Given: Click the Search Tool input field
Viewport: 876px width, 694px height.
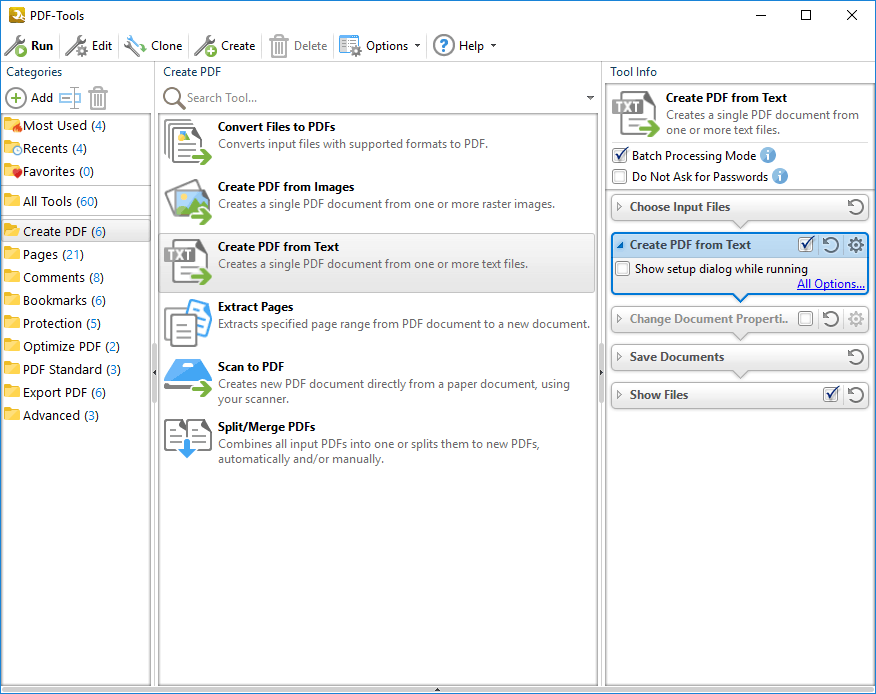Looking at the screenshot, I should click(x=383, y=98).
